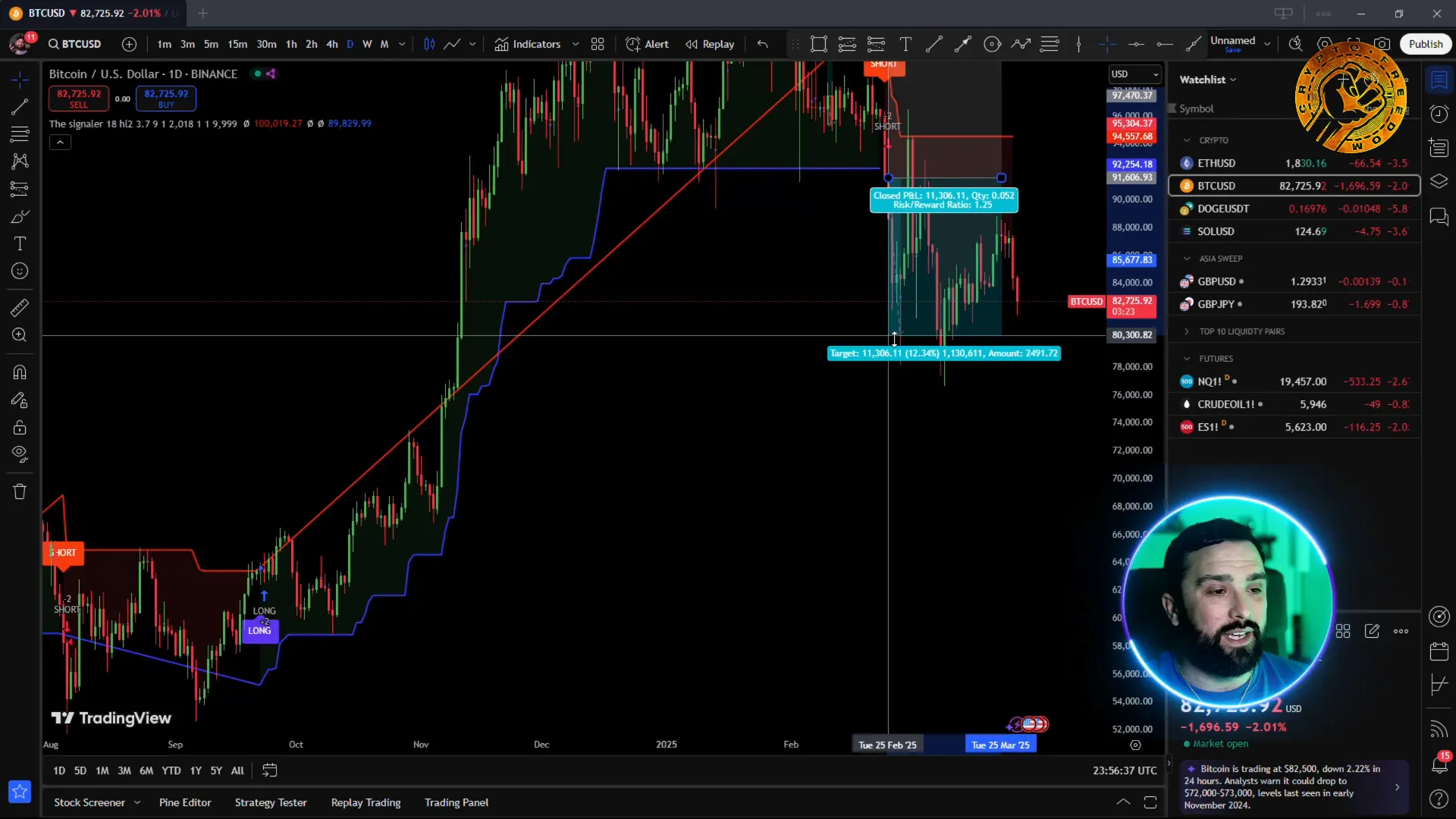Open the BTCUSD symbol search
This screenshot has height=819, width=1456.
pos(75,44)
